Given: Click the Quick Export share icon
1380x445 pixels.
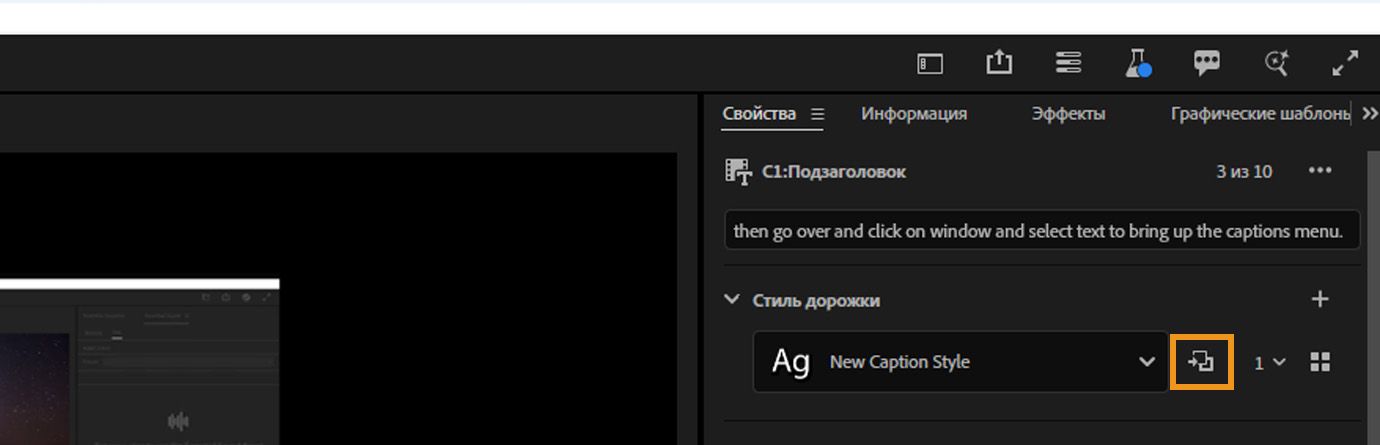Looking at the screenshot, I should [x=999, y=63].
